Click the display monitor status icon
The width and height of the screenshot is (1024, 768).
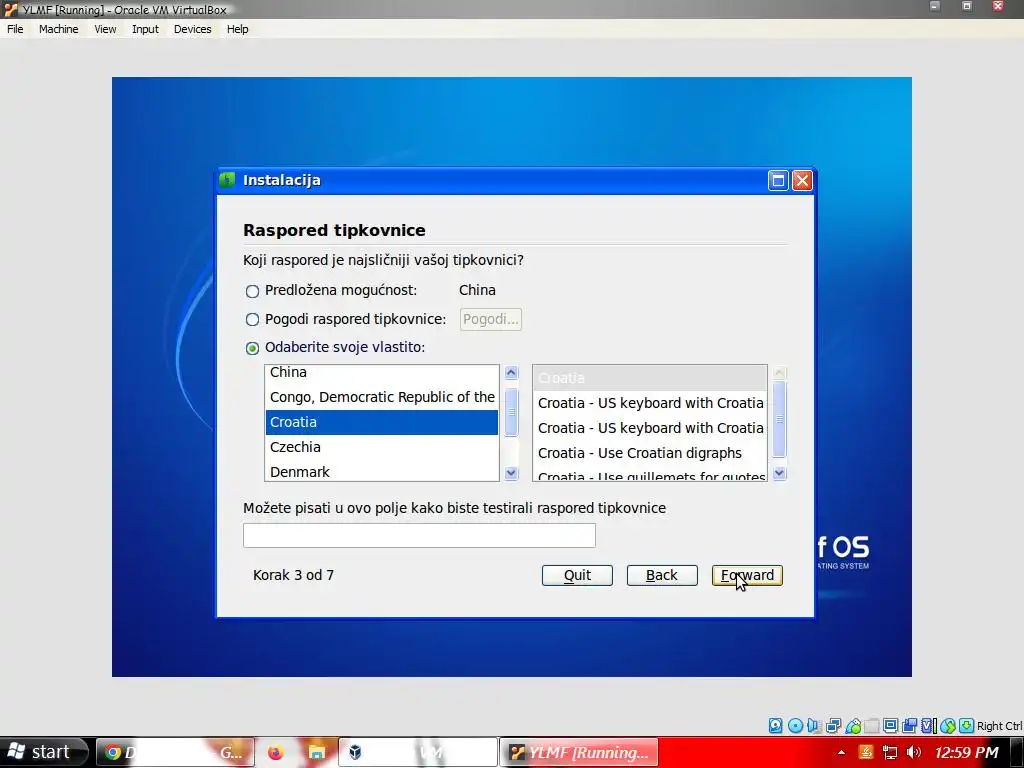[890, 726]
